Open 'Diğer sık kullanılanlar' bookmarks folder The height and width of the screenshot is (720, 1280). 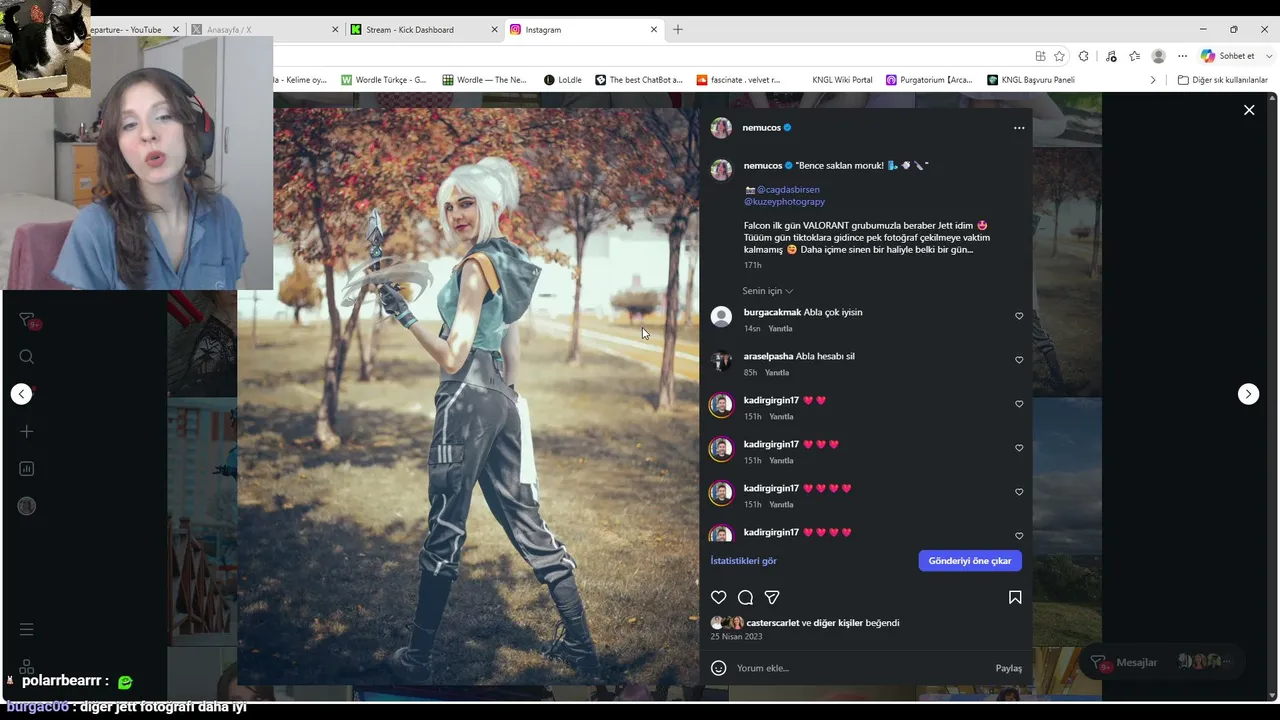pos(1223,80)
